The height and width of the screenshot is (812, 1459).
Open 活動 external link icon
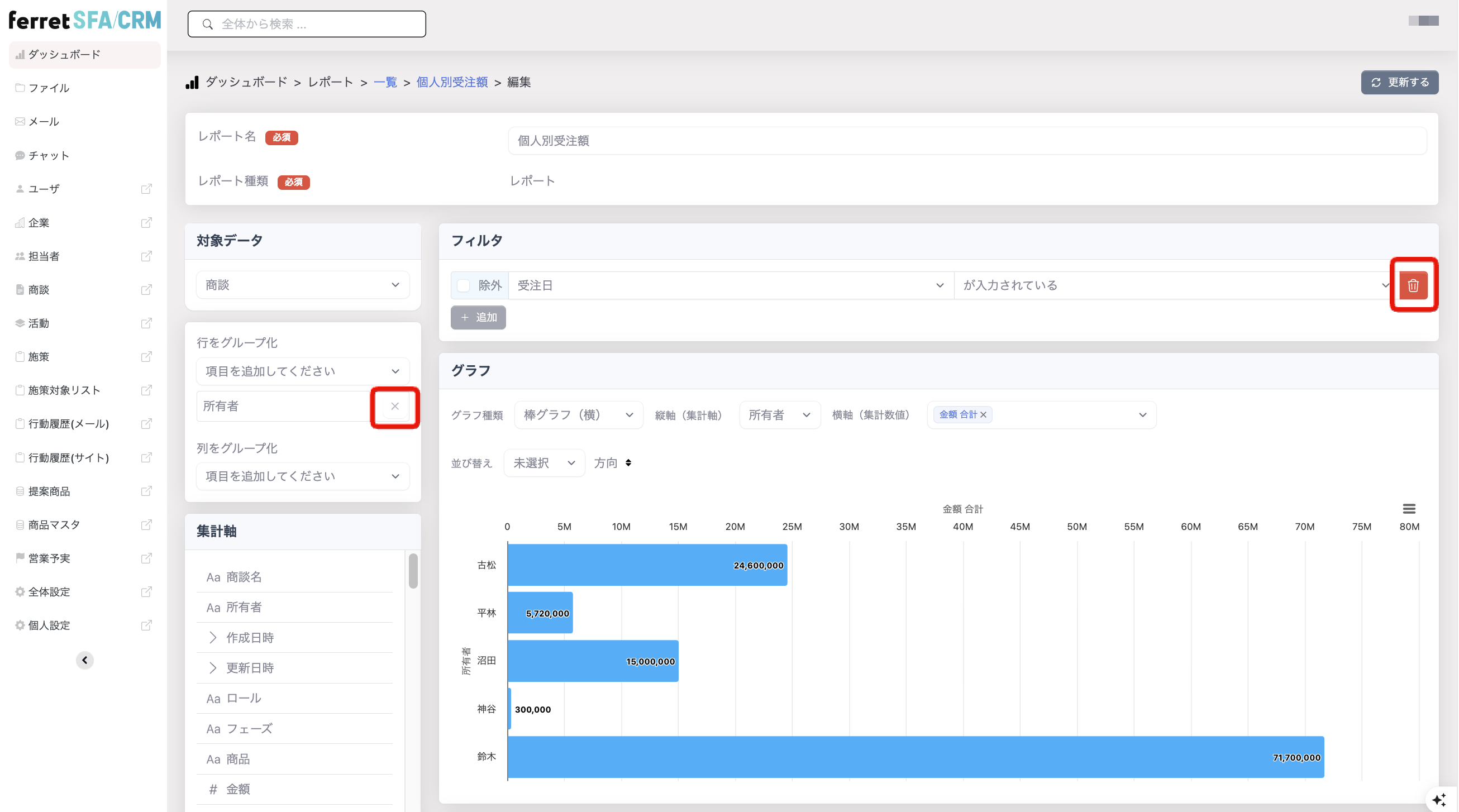[x=146, y=323]
